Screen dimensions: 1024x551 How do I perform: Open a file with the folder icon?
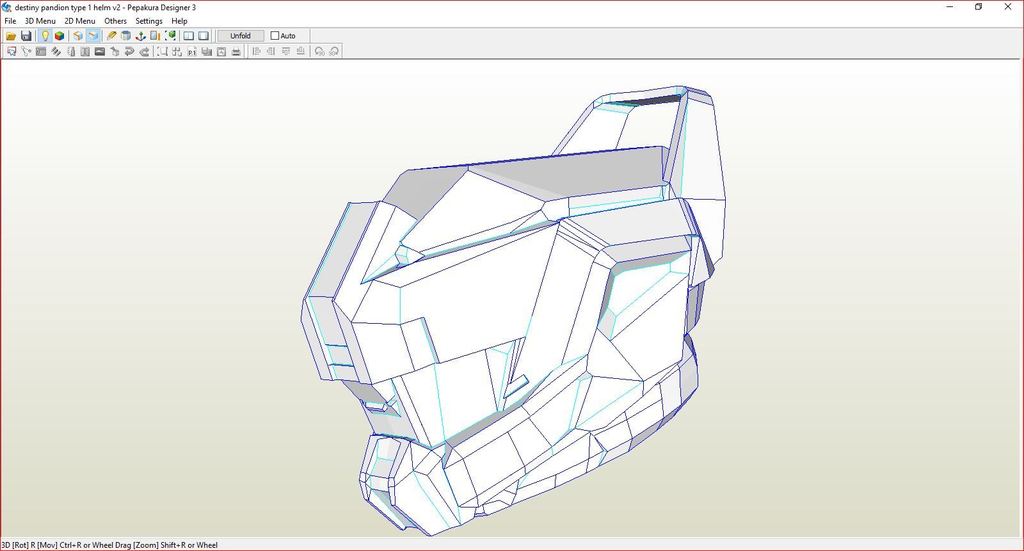click(x=11, y=36)
